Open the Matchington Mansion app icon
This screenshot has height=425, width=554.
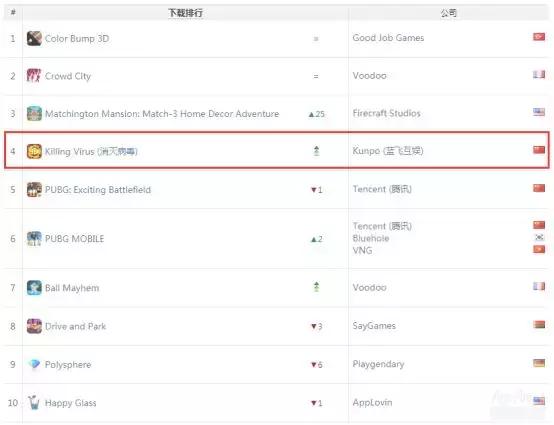34,113
